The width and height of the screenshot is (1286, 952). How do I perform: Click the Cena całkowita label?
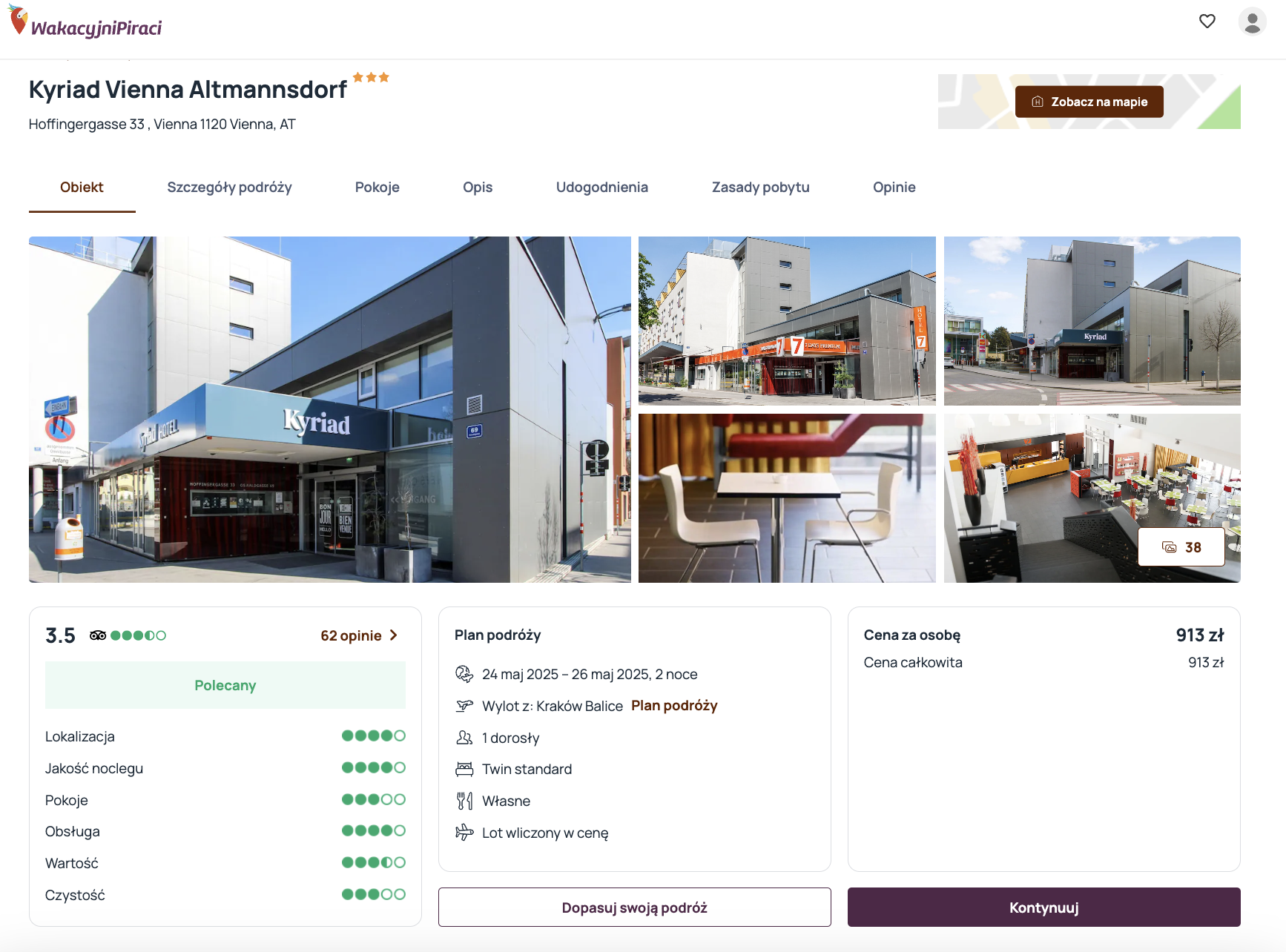(x=913, y=663)
